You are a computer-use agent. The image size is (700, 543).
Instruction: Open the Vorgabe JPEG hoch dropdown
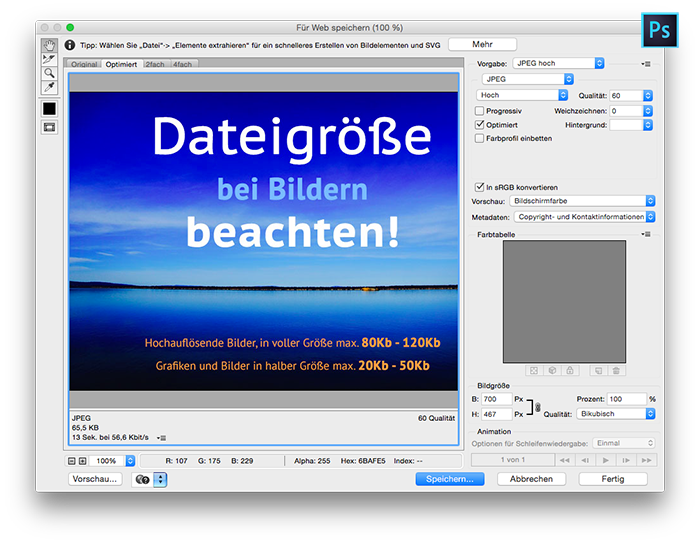pos(558,63)
